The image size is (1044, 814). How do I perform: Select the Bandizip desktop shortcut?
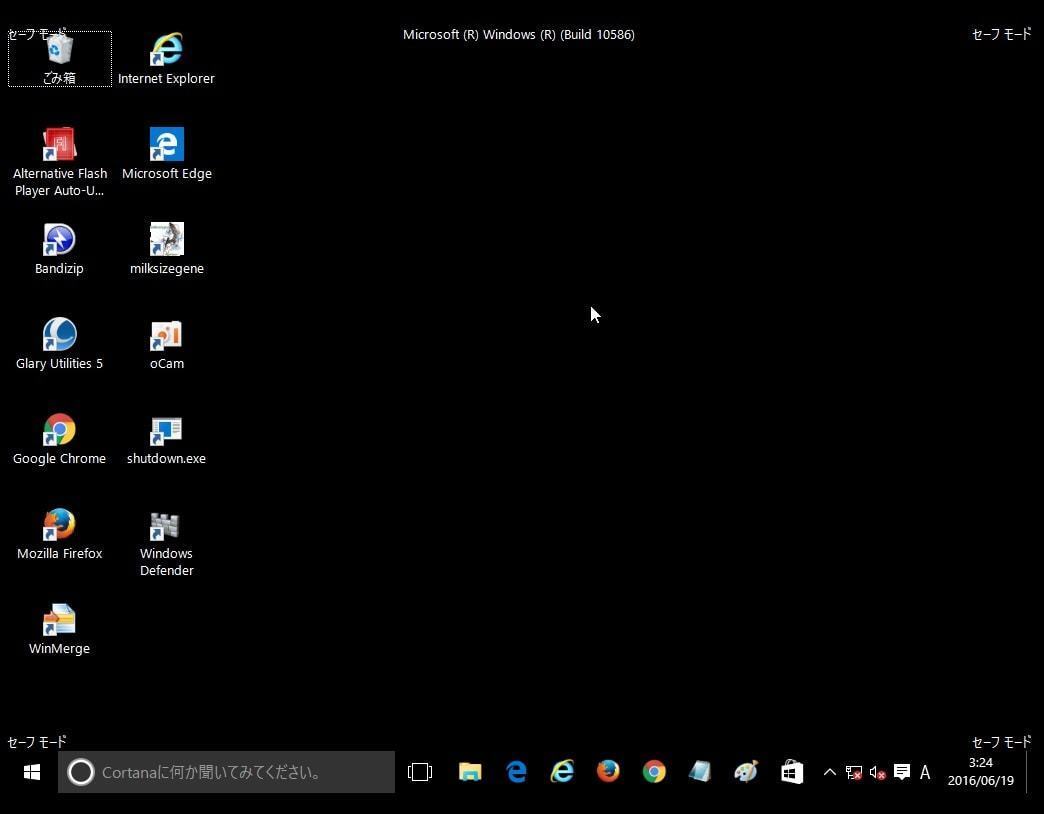pos(59,249)
